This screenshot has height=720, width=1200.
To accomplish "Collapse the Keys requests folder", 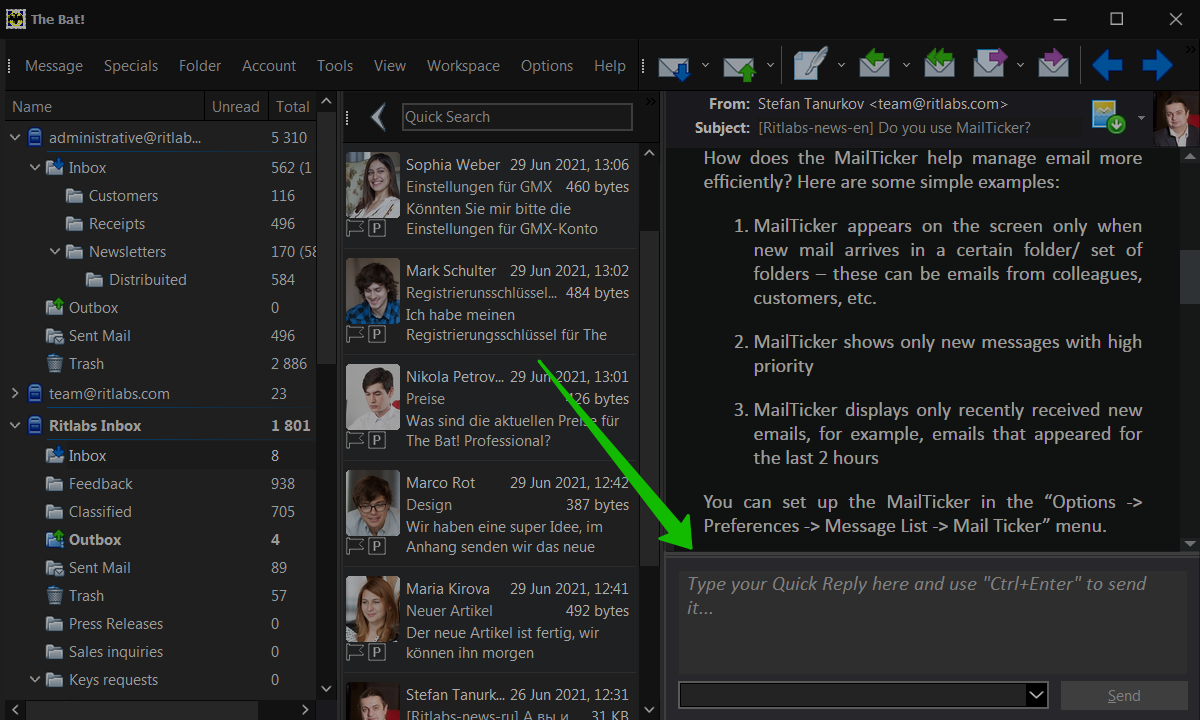I will [x=35, y=679].
